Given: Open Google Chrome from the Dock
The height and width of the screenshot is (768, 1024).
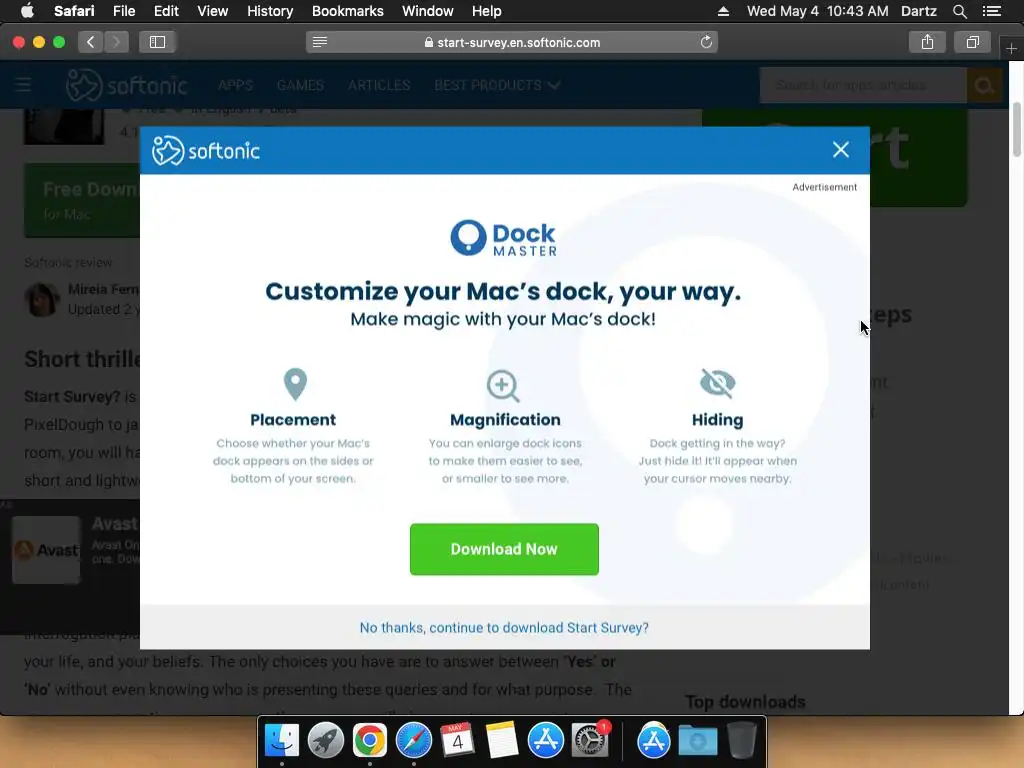Looking at the screenshot, I should point(370,741).
